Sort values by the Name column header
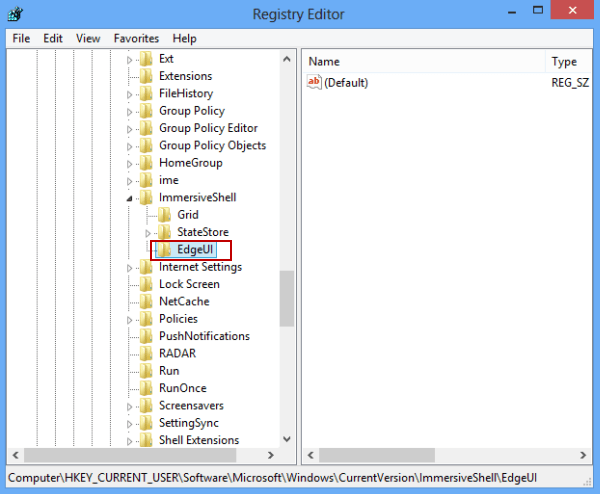 (424, 62)
